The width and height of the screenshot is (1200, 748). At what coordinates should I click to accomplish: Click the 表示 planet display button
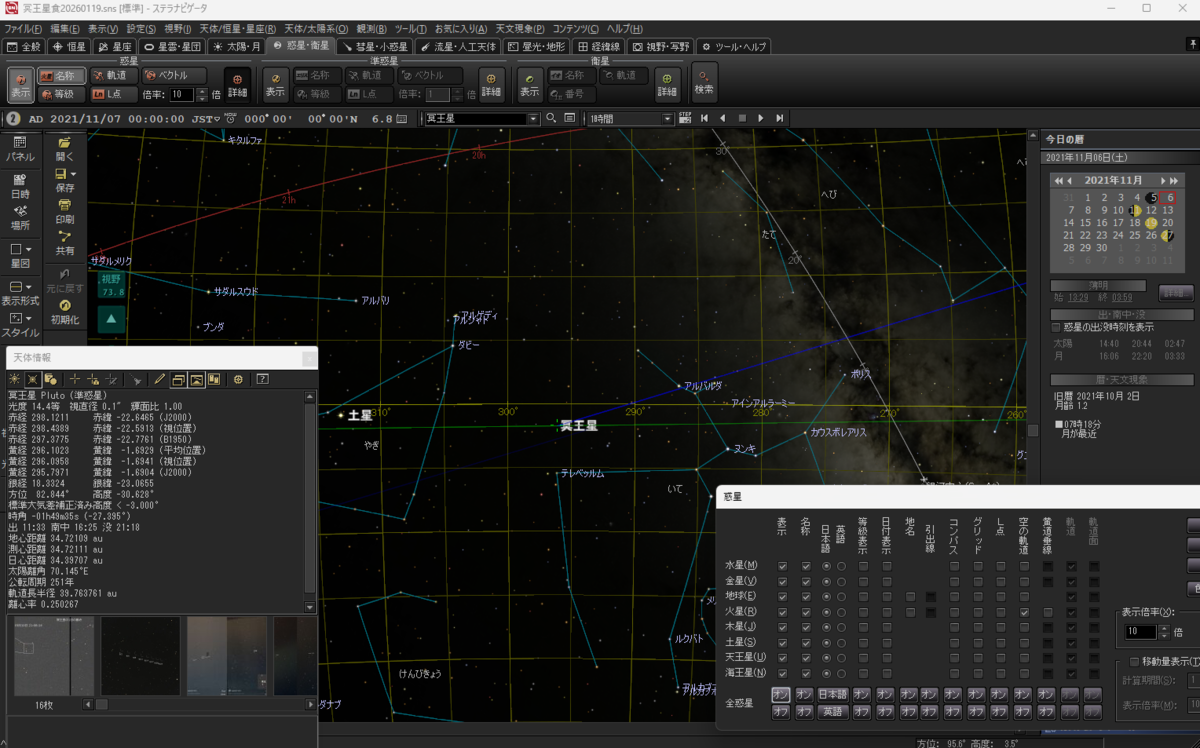pyautogui.click(x=21, y=85)
